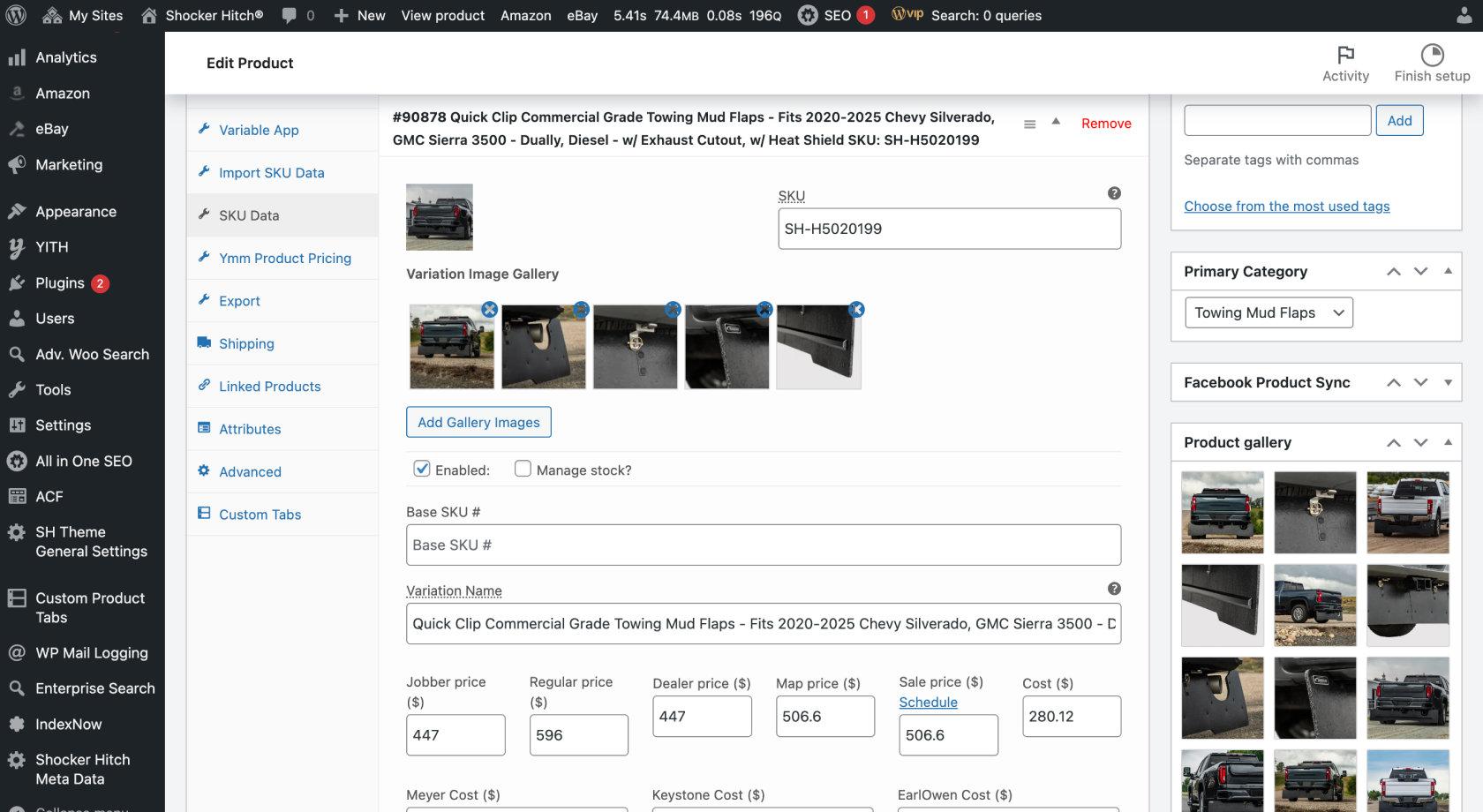Screen dimensions: 1483x812
Task: Click the main variation image thumbnail
Action: (x=440, y=217)
